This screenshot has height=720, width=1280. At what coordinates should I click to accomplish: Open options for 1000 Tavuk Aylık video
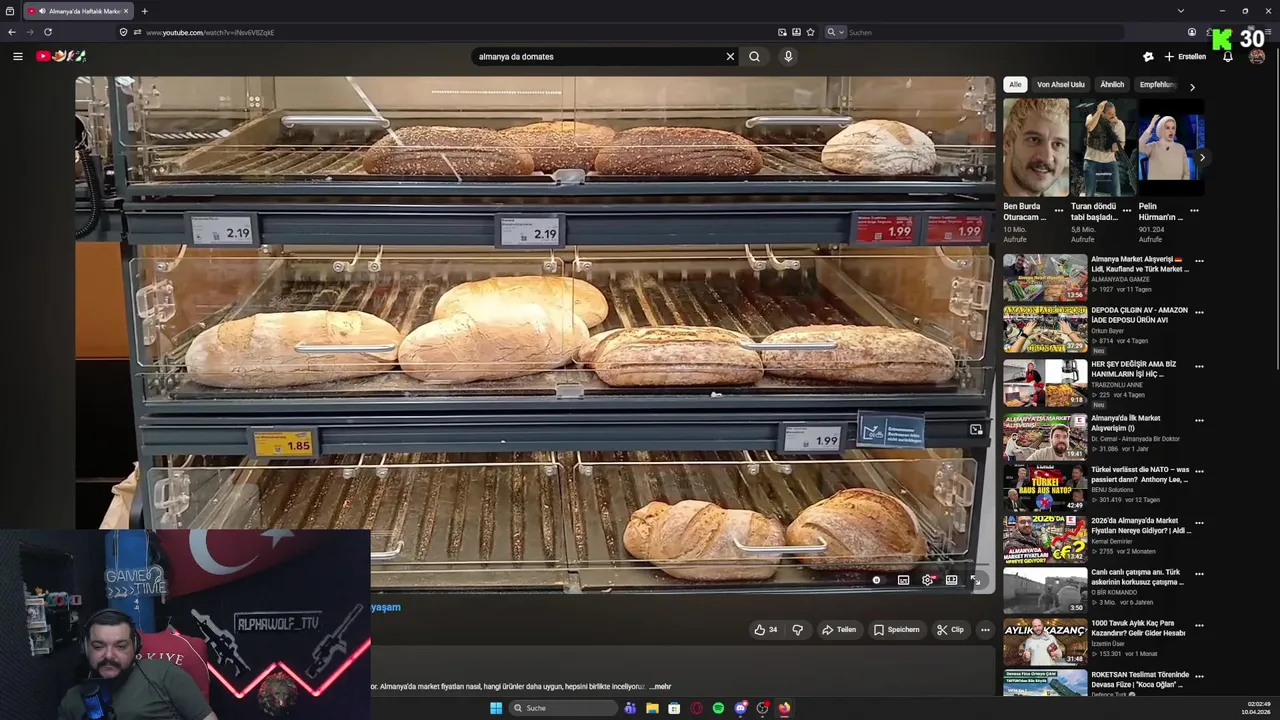click(1199, 627)
